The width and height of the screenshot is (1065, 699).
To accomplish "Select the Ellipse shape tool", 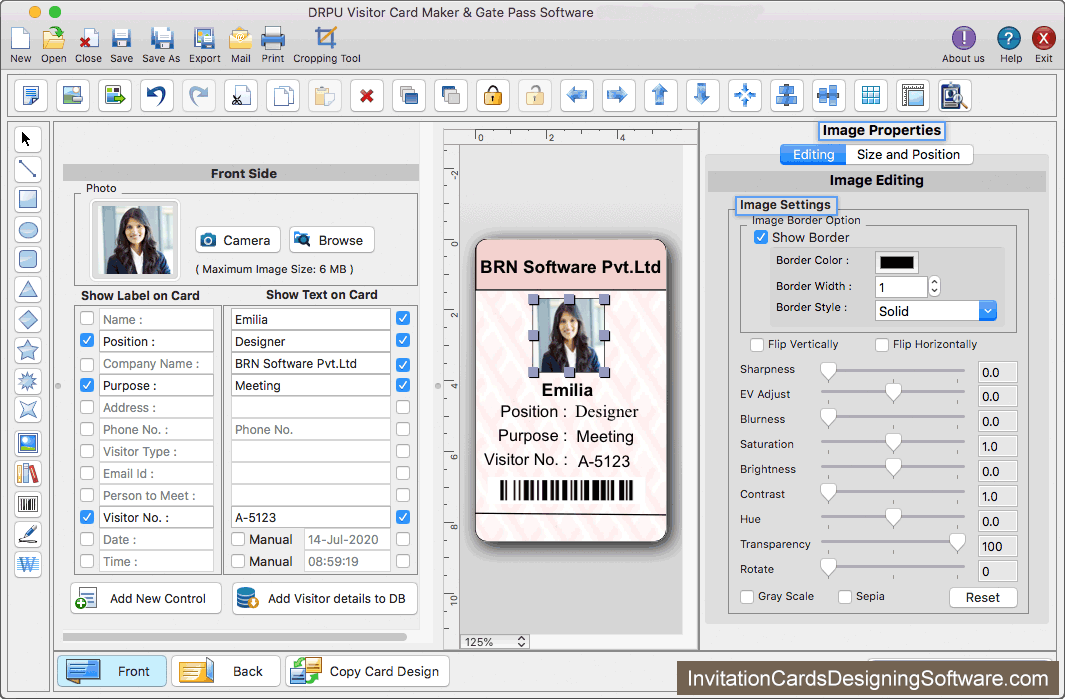I will pyautogui.click(x=28, y=230).
